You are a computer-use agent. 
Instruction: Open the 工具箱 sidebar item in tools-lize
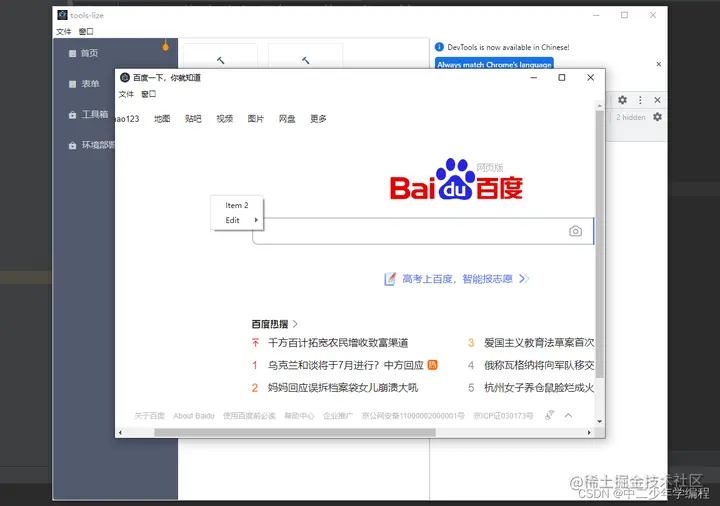[88, 114]
